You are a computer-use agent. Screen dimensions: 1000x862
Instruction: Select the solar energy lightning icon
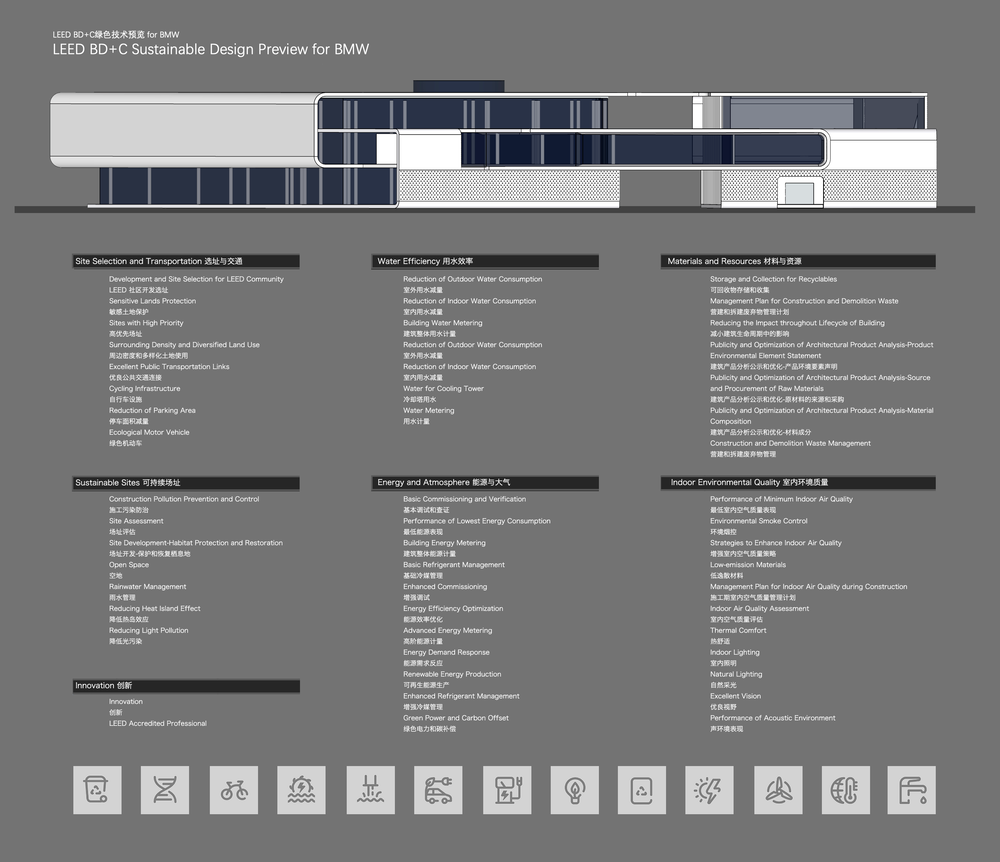pos(710,790)
